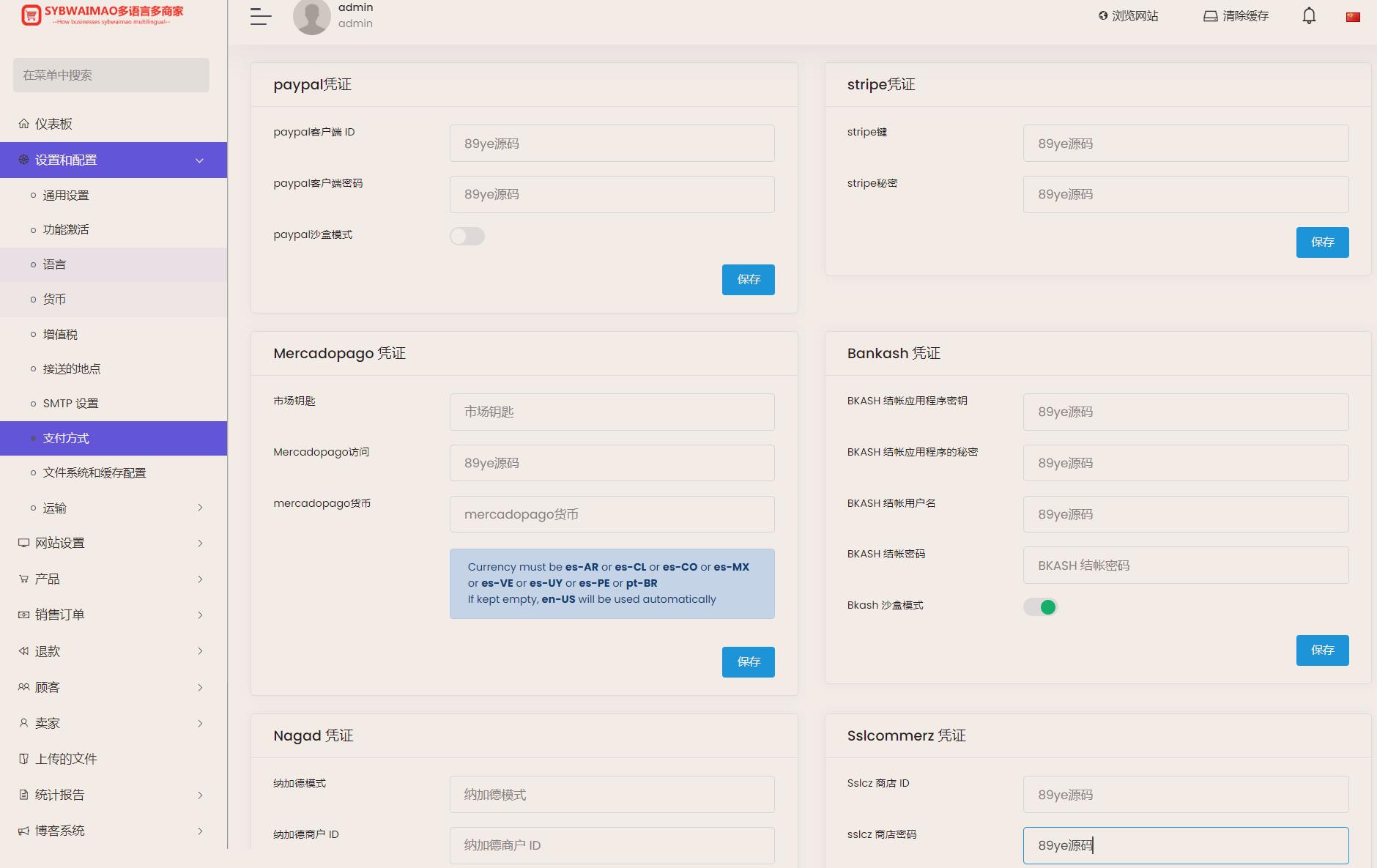The height and width of the screenshot is (868, 1377).
Task: Click the uploaded files icon
Action: pyautogui.click(x=24, y=759)
